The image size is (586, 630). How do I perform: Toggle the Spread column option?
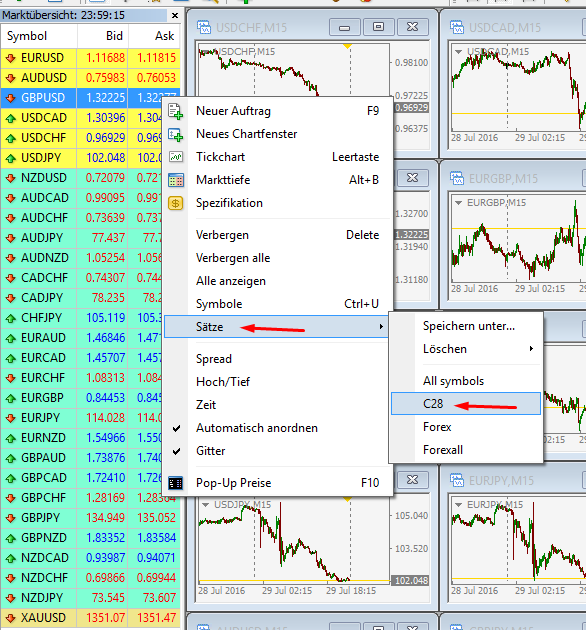pos(278,359)
